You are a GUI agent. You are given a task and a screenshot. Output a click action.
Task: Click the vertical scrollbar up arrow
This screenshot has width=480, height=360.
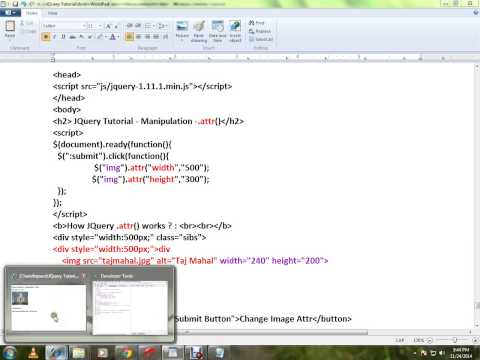click(477, 67)
